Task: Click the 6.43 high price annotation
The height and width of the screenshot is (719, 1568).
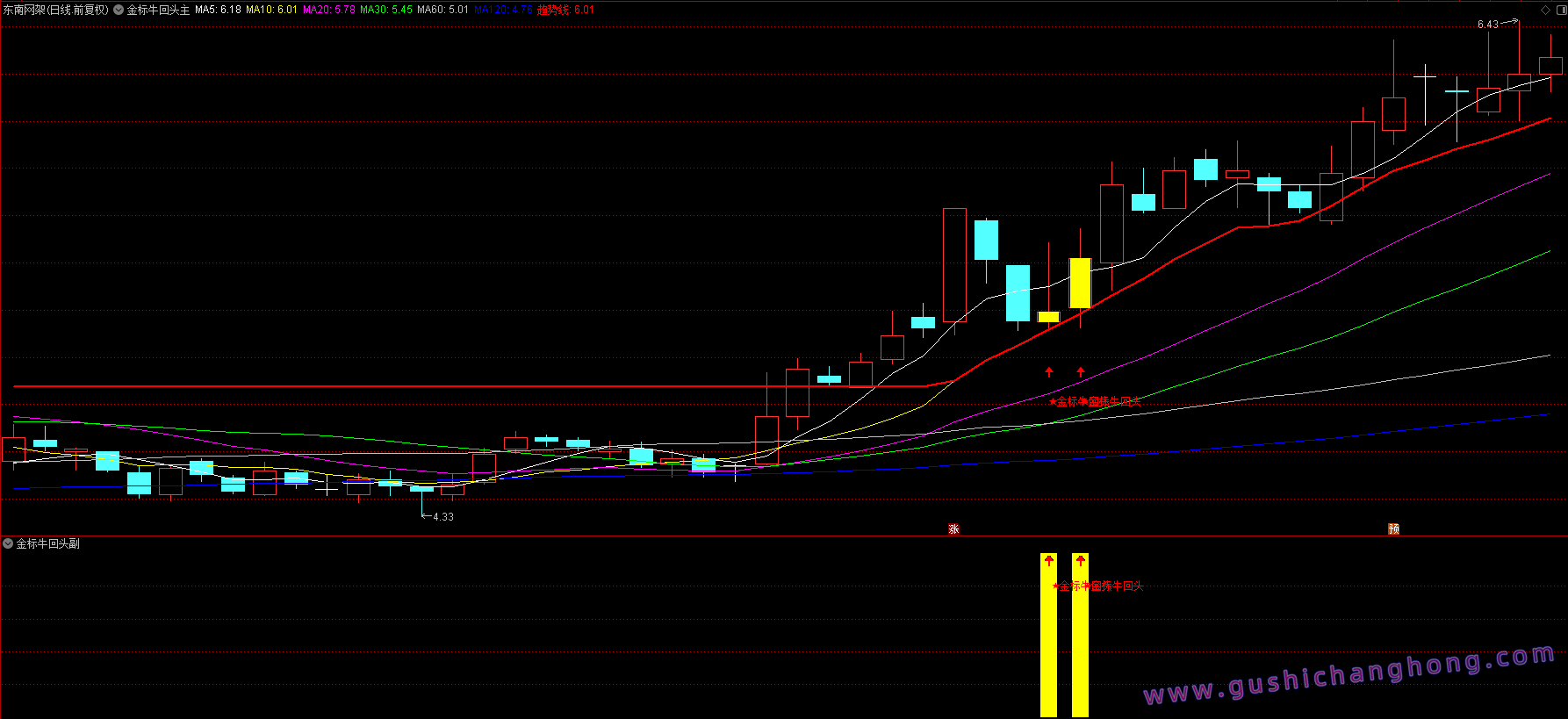Action: coord(1488,25)
